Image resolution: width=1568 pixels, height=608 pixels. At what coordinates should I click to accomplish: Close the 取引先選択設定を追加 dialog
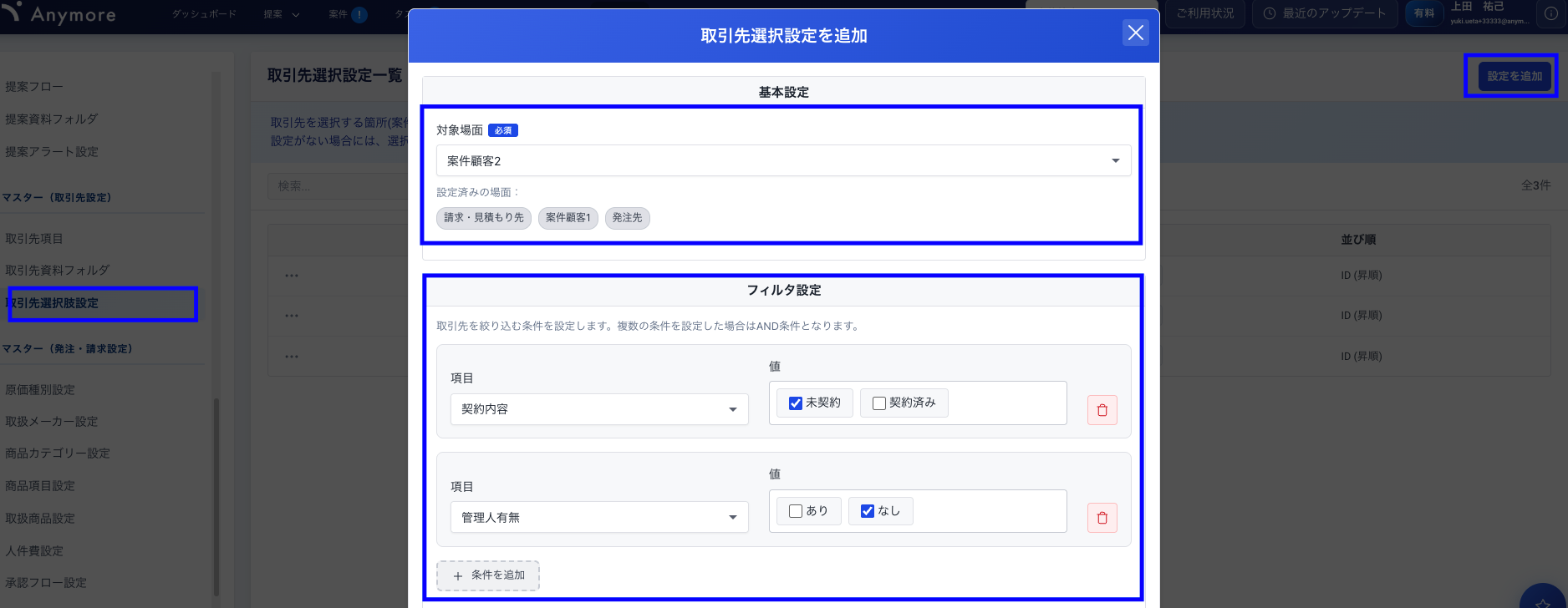[1135, 33]
